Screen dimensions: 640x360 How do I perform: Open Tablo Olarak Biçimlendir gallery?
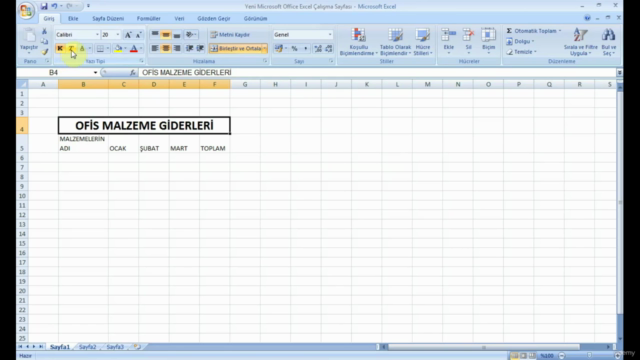[395, 42]
